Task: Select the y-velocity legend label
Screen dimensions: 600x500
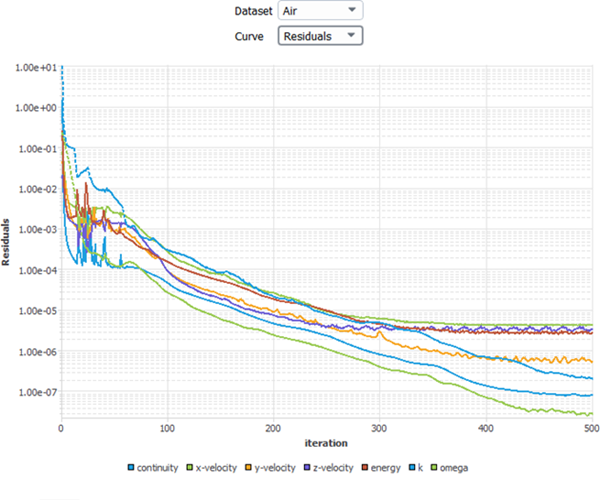Action: pyautogui.click(x=275, y=468)
